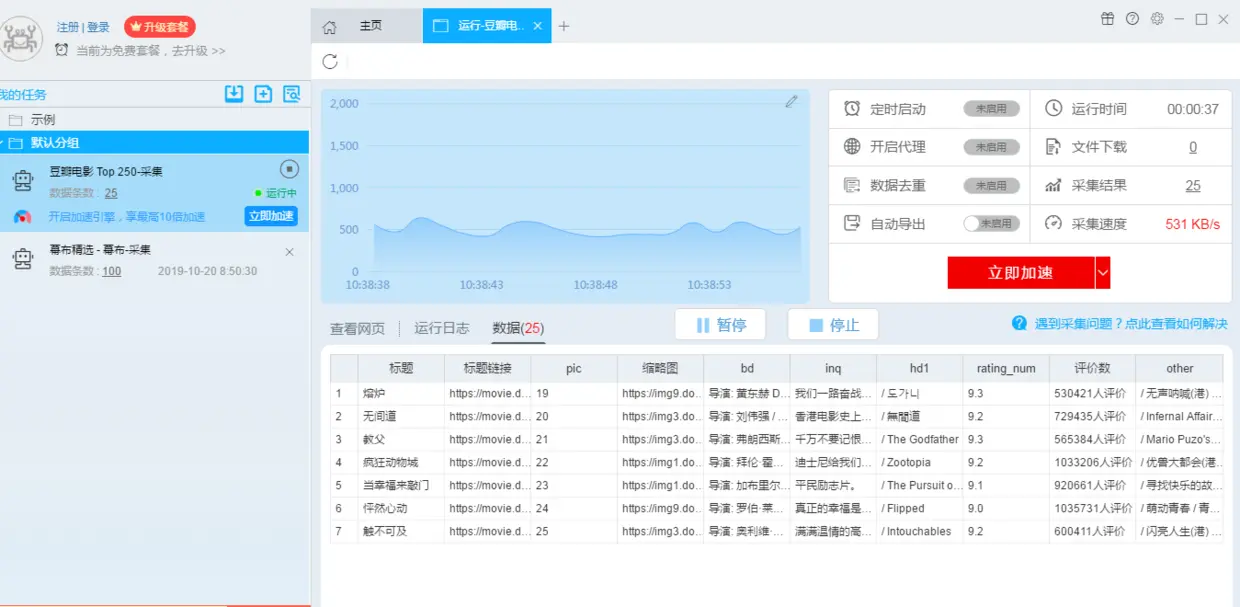Enable the 定时启动 toggle
Viewport: 1240px width, 607px height.
992,109
